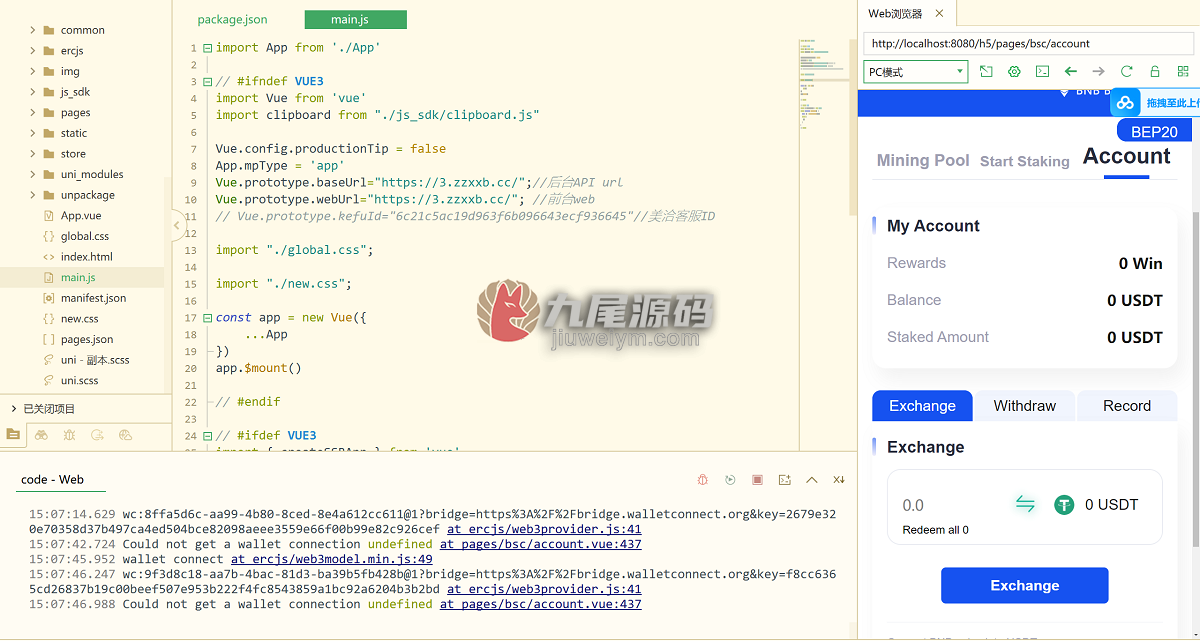
Task: Click the swap arrows exchange icon
Action: (x=1025, y=504)
